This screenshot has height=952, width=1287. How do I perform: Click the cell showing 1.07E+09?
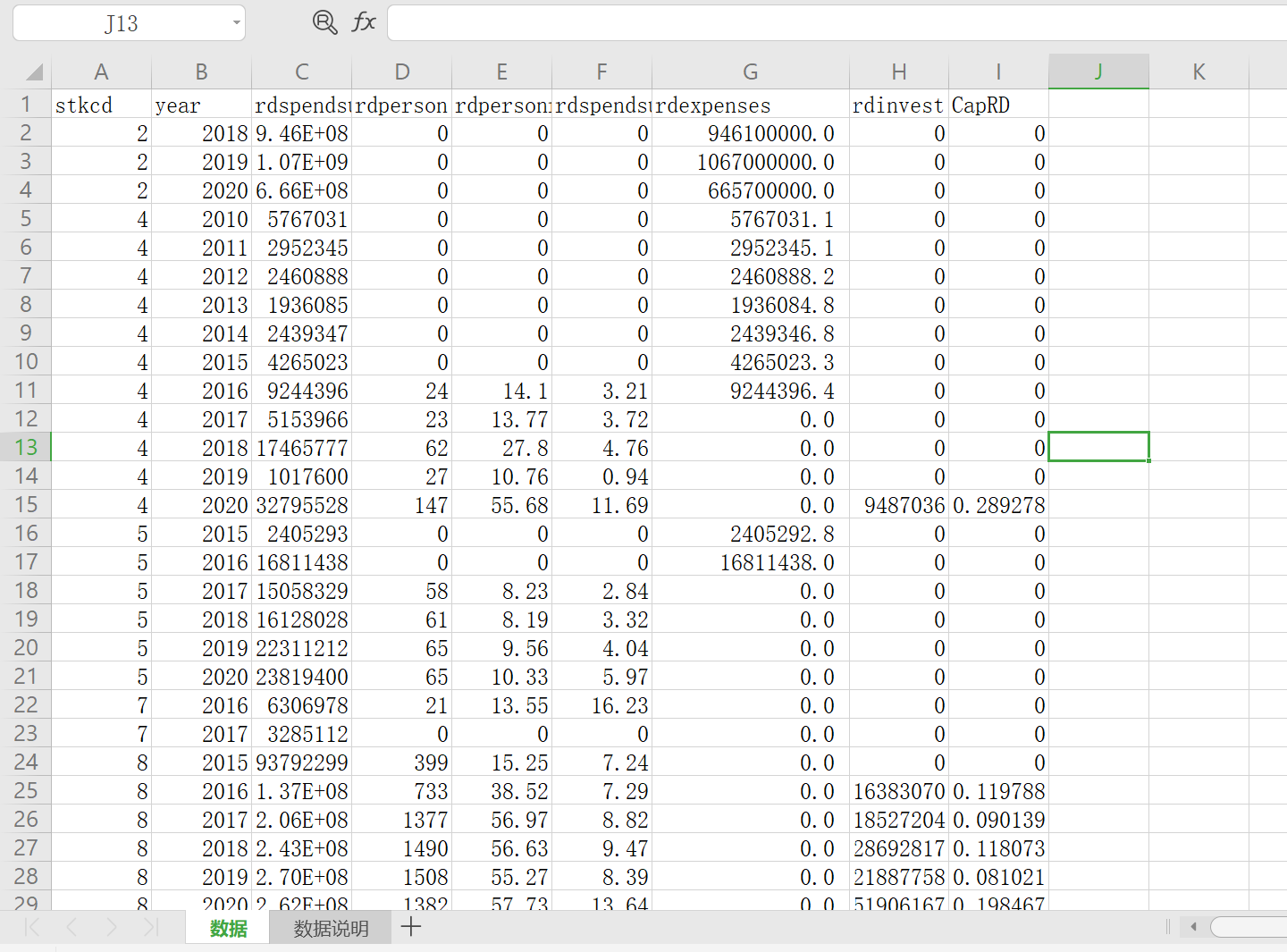click(x=302, y=162)
